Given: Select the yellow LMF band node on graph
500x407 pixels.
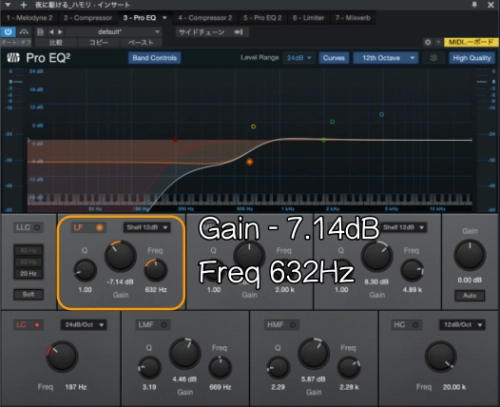Looking at the screenshot, I should pos(253,127).
